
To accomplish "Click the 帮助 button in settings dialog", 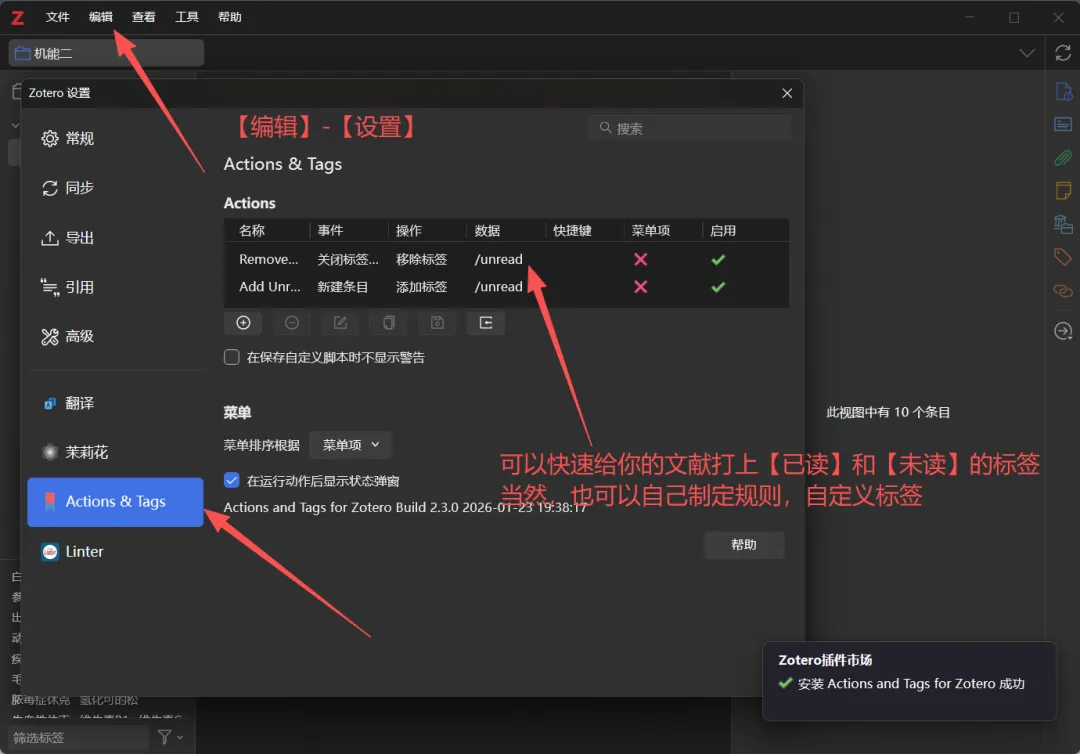I will point(744,545).
